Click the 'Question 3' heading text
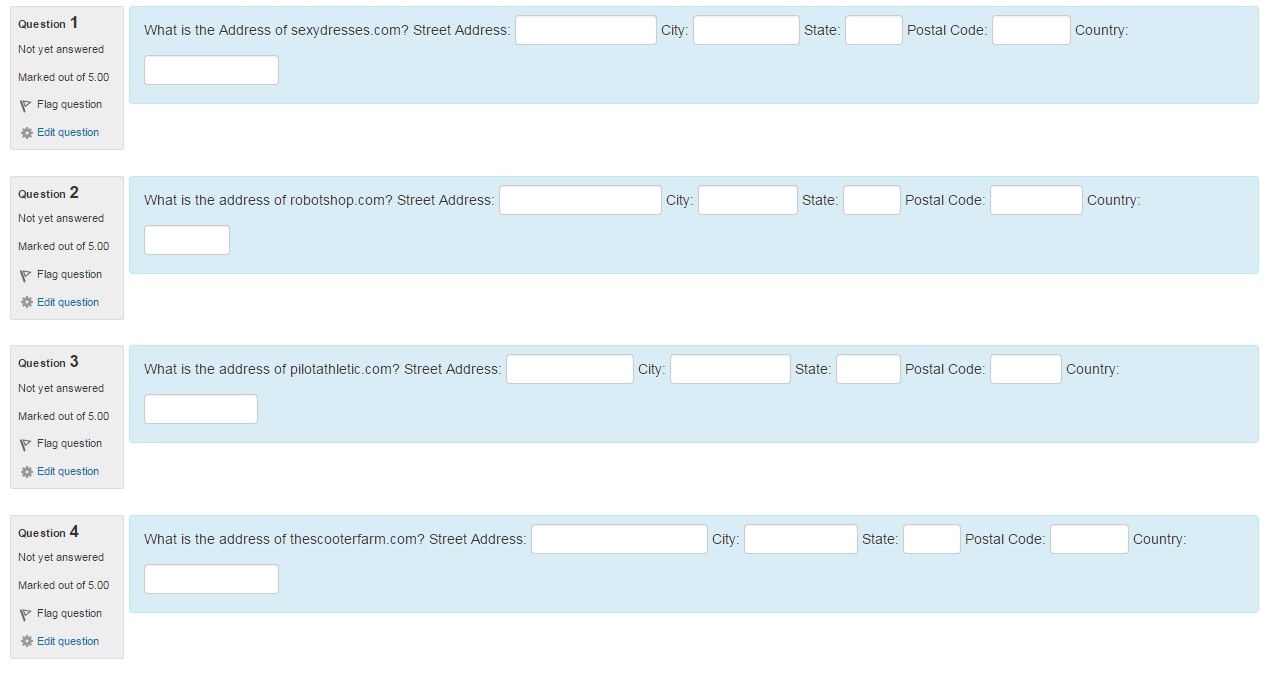 point(48,362)
